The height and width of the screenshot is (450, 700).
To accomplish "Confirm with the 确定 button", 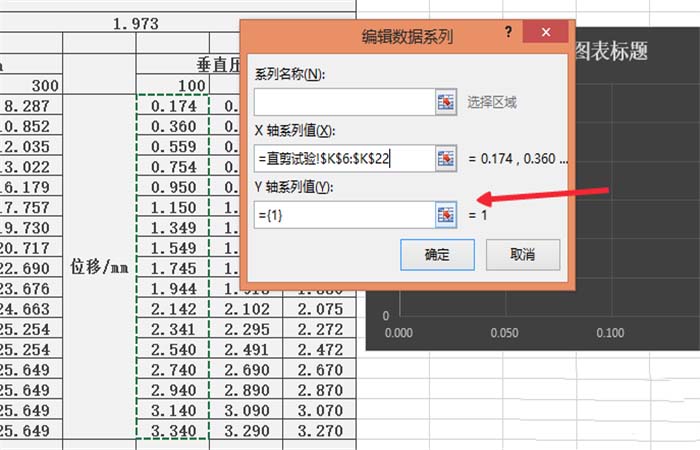I will click(x=436, y=254).
